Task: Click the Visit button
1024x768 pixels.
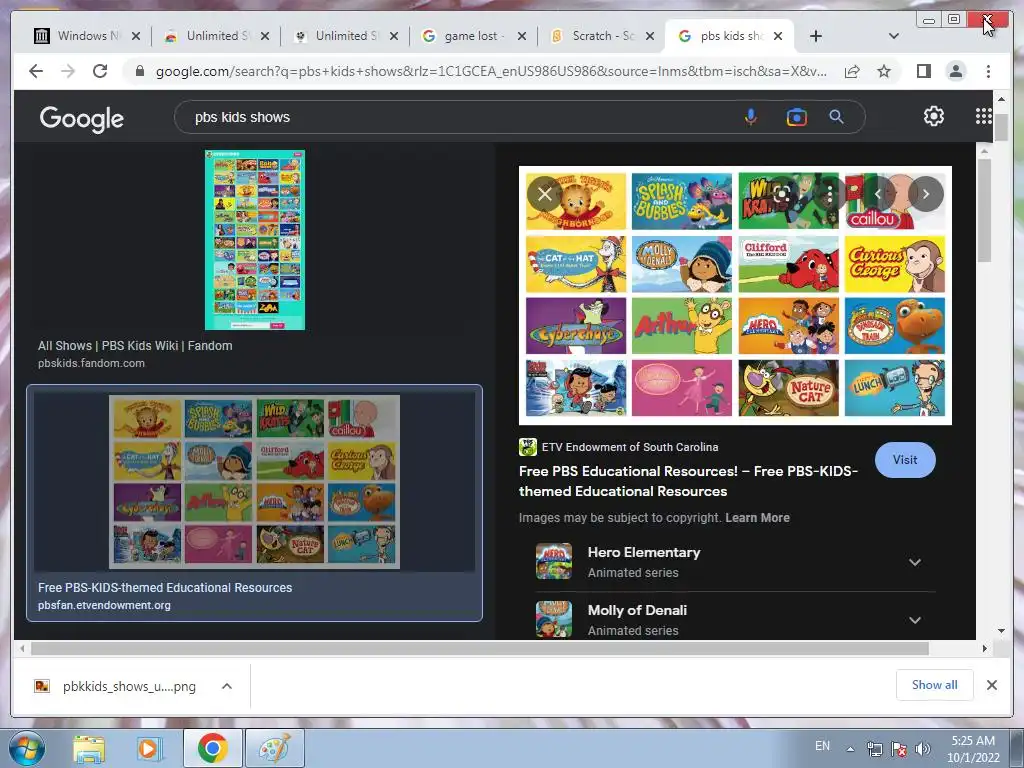Action: tap(905, 460)
